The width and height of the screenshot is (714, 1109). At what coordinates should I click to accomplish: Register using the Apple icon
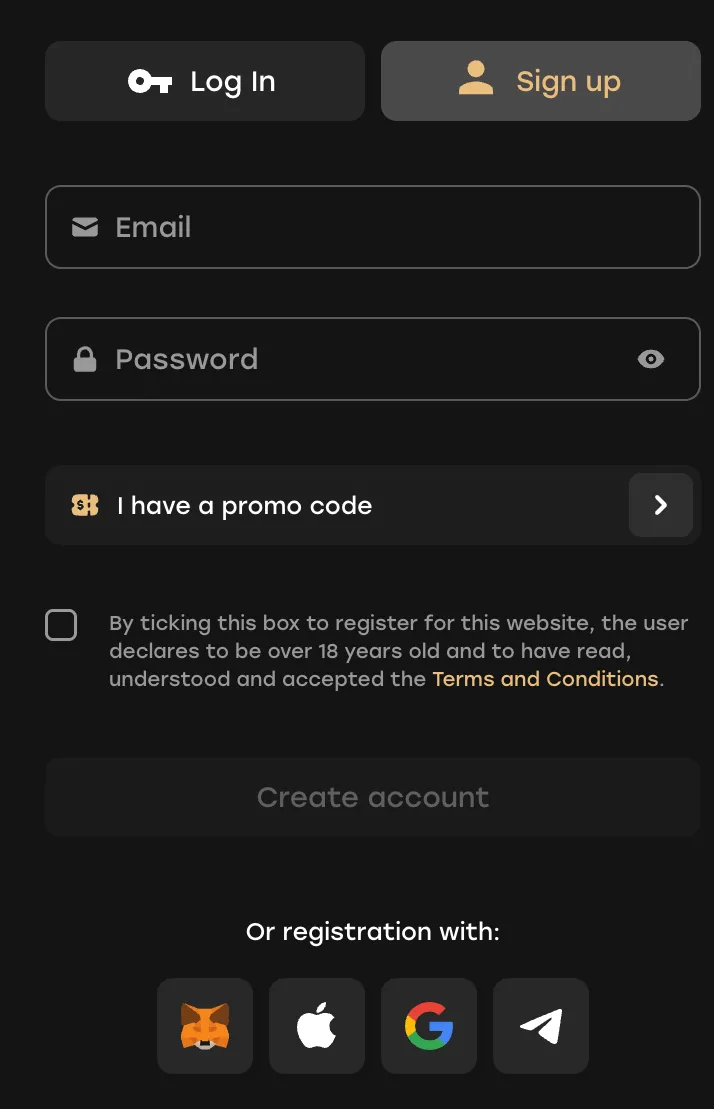(316, 1025)
